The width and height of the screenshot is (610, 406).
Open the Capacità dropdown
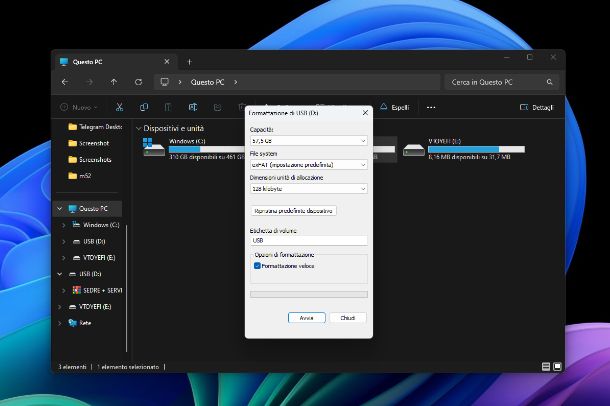click(307, 141)
